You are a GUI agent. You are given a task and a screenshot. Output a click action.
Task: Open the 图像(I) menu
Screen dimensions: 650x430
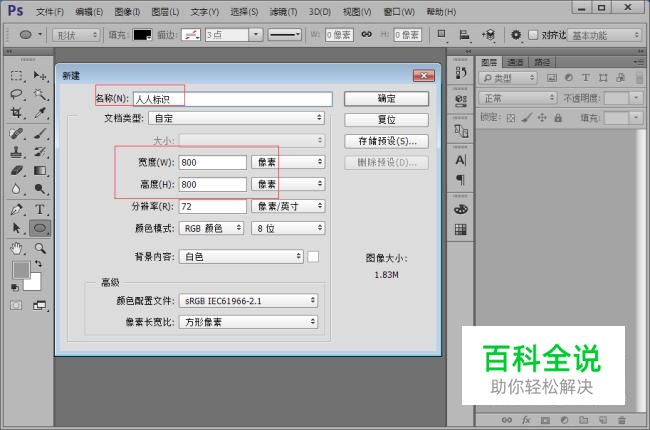(127, 12)
